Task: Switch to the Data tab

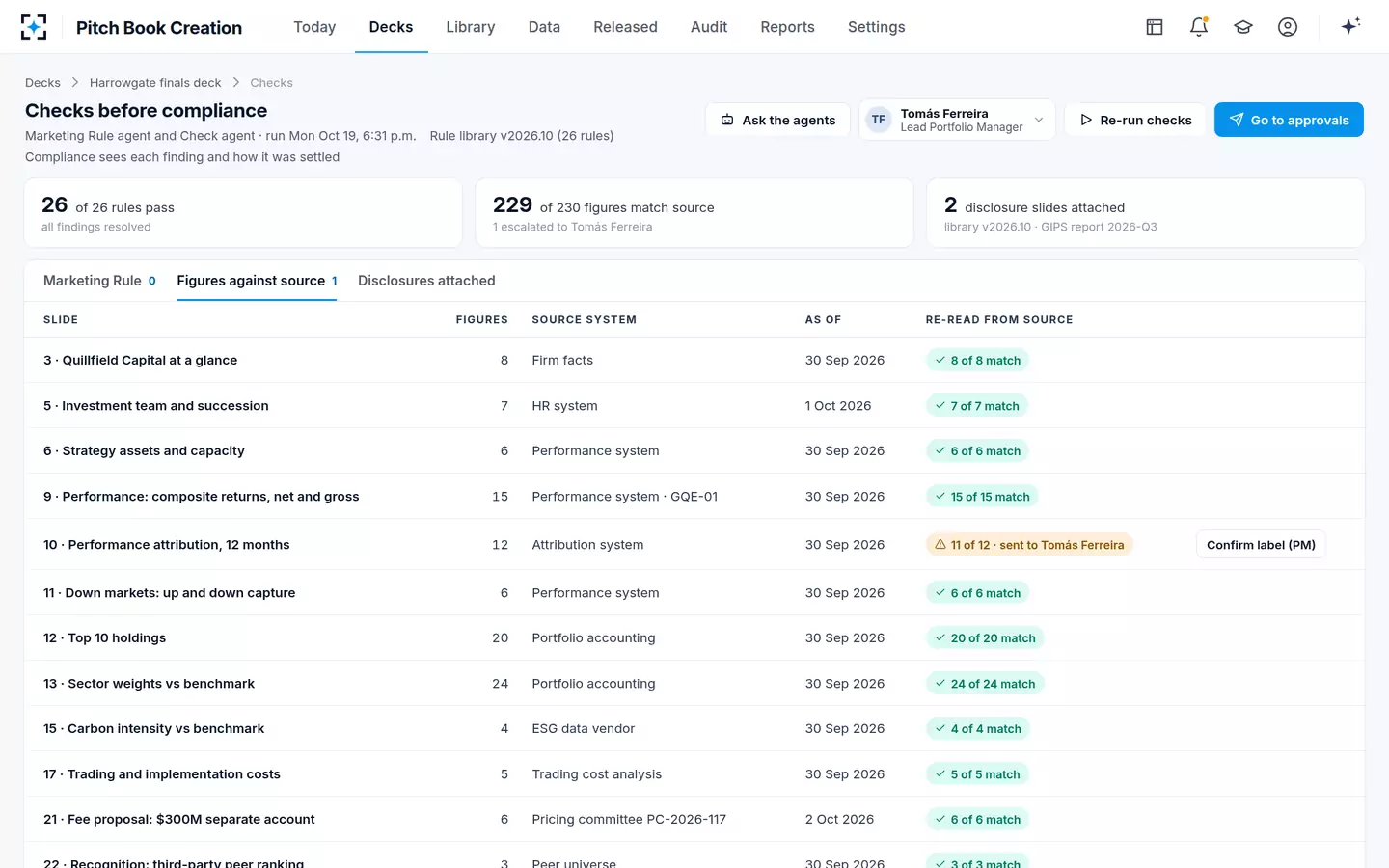Action: pos(544,27)
